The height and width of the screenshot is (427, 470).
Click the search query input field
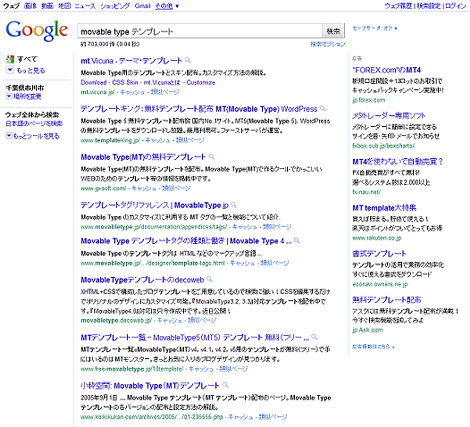200,31
